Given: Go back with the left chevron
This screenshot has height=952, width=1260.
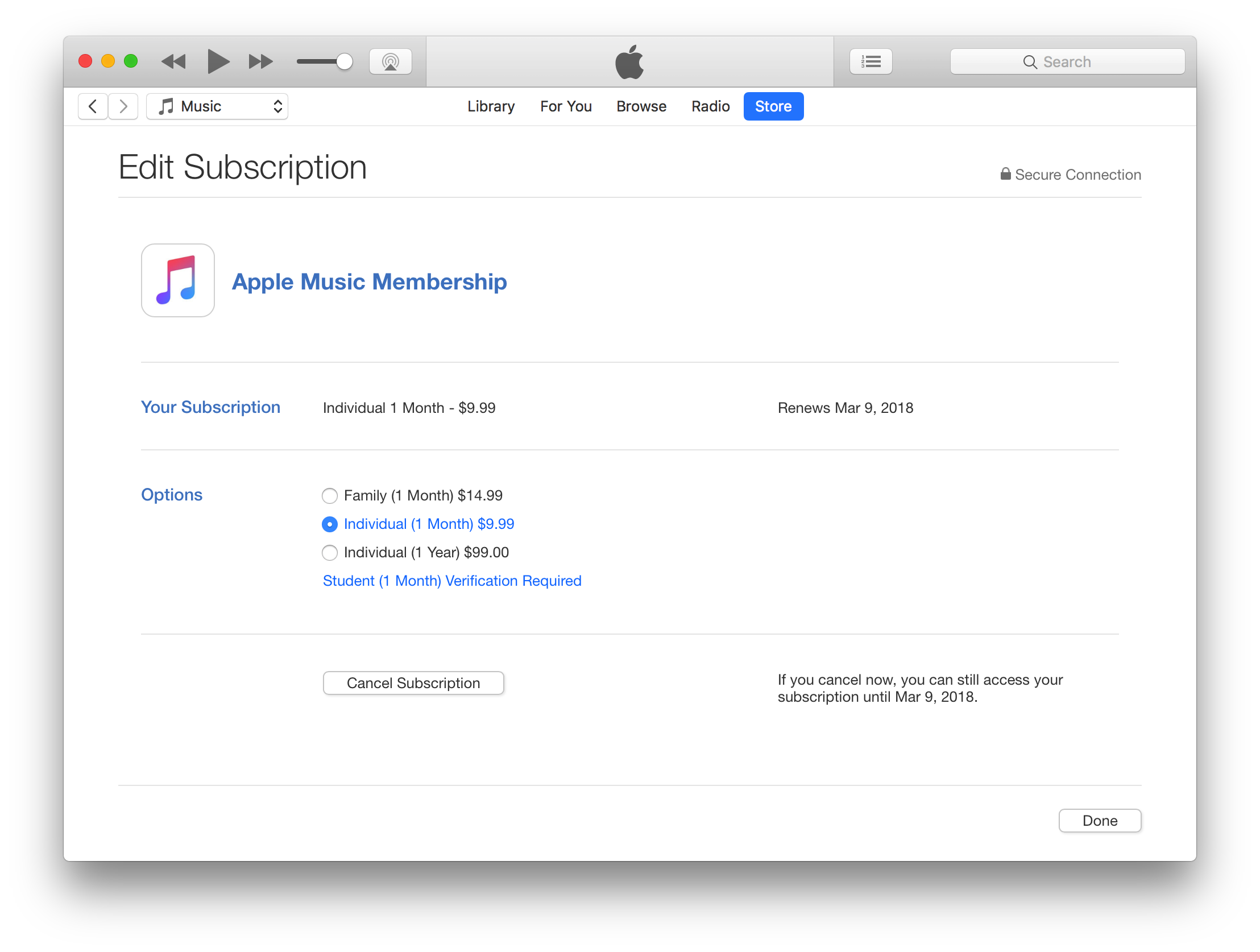Looking at the screenshot, I should pos(93,106).
